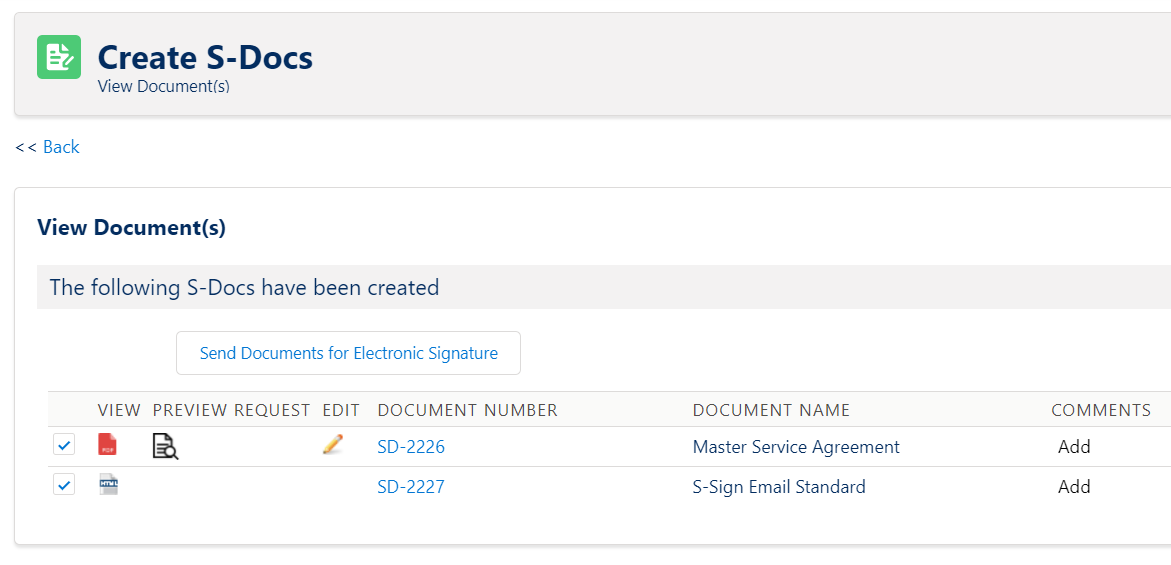Select the Master Service Agreement name cell
The image size is (1171, 565).
pyautogui.click(x=796, y=447)
